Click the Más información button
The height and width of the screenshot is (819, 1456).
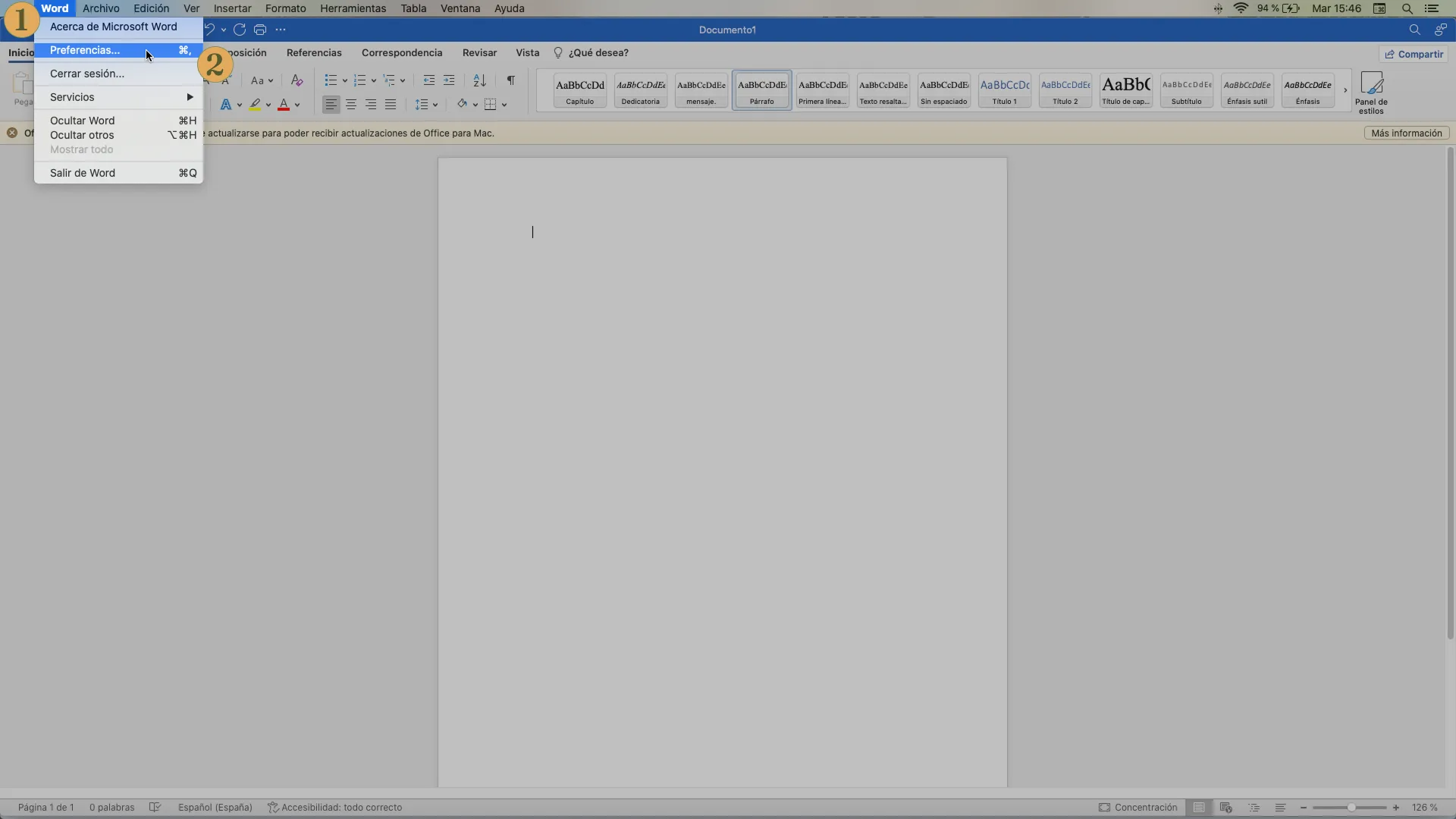[x=1407, y=133]
